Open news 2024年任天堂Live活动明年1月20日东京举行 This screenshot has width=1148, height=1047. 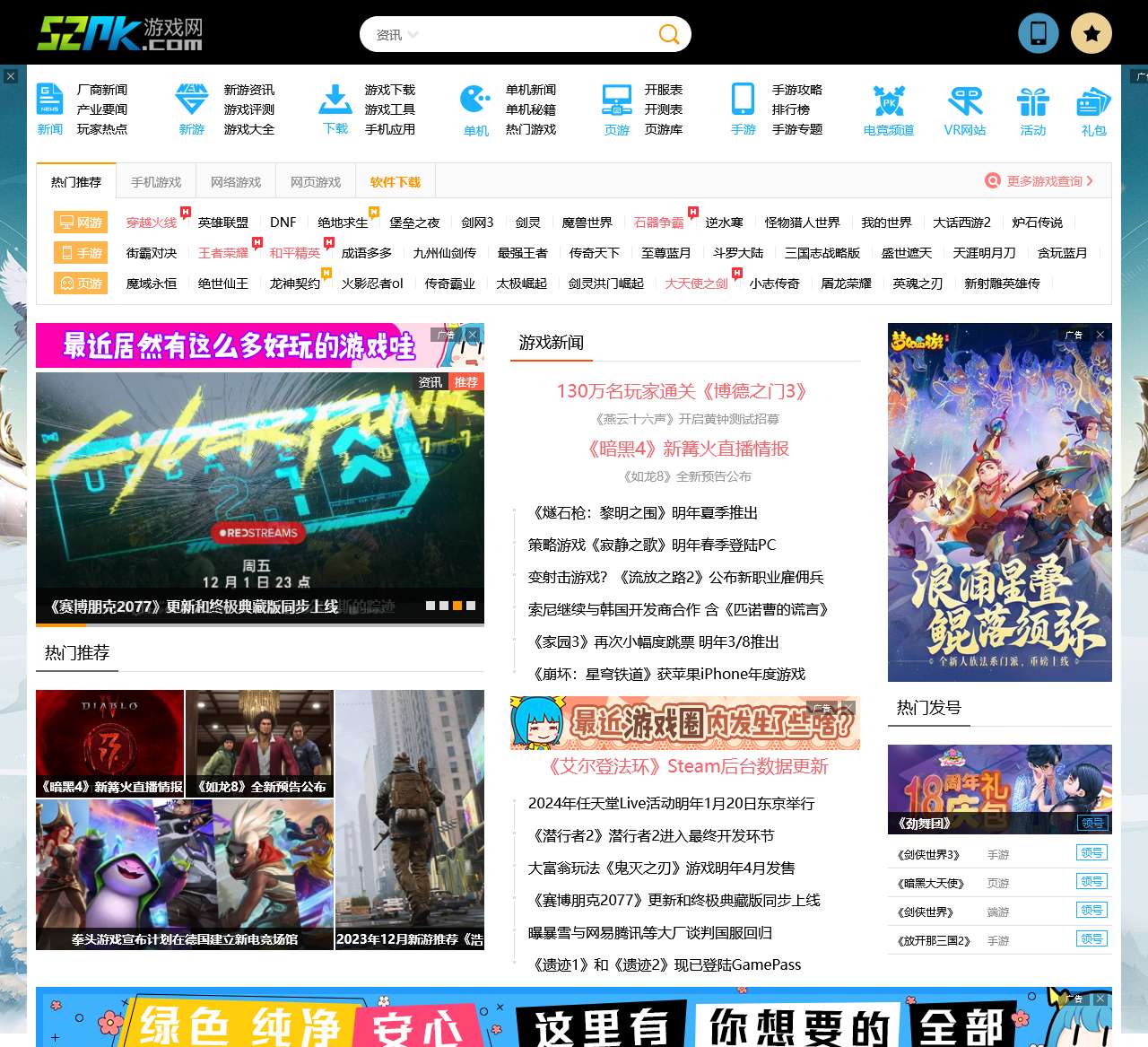tap(672, 804)
